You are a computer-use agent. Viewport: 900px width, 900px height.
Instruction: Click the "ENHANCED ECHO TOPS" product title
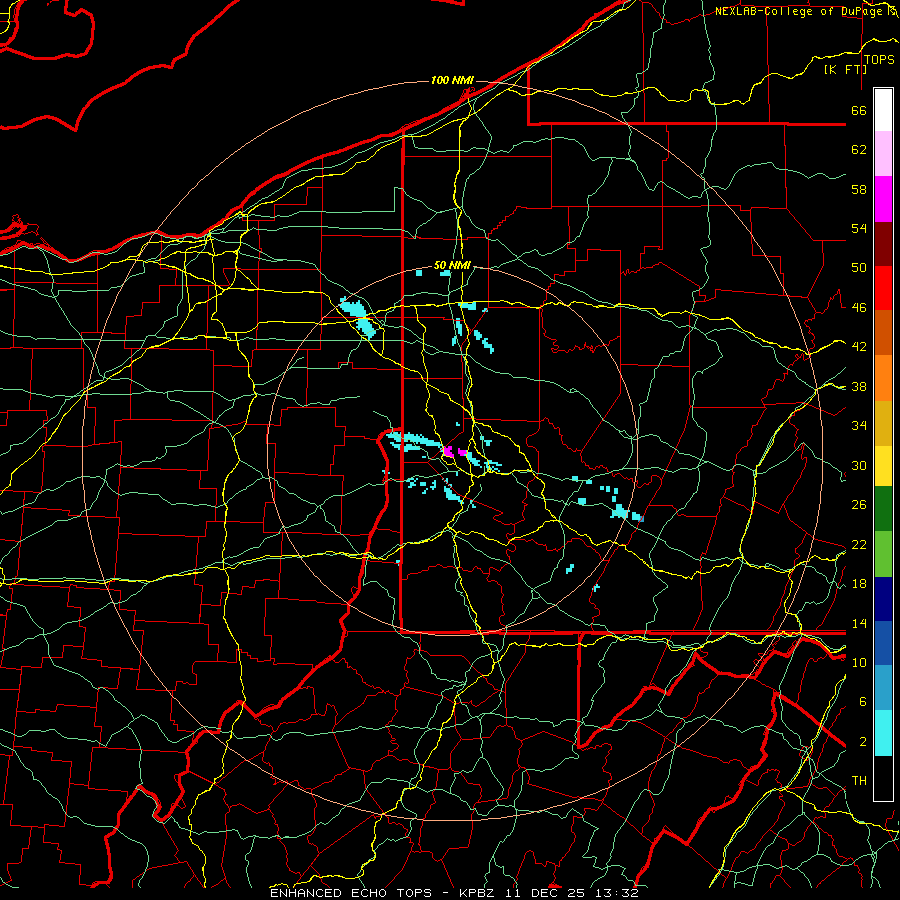pos(351,893)
